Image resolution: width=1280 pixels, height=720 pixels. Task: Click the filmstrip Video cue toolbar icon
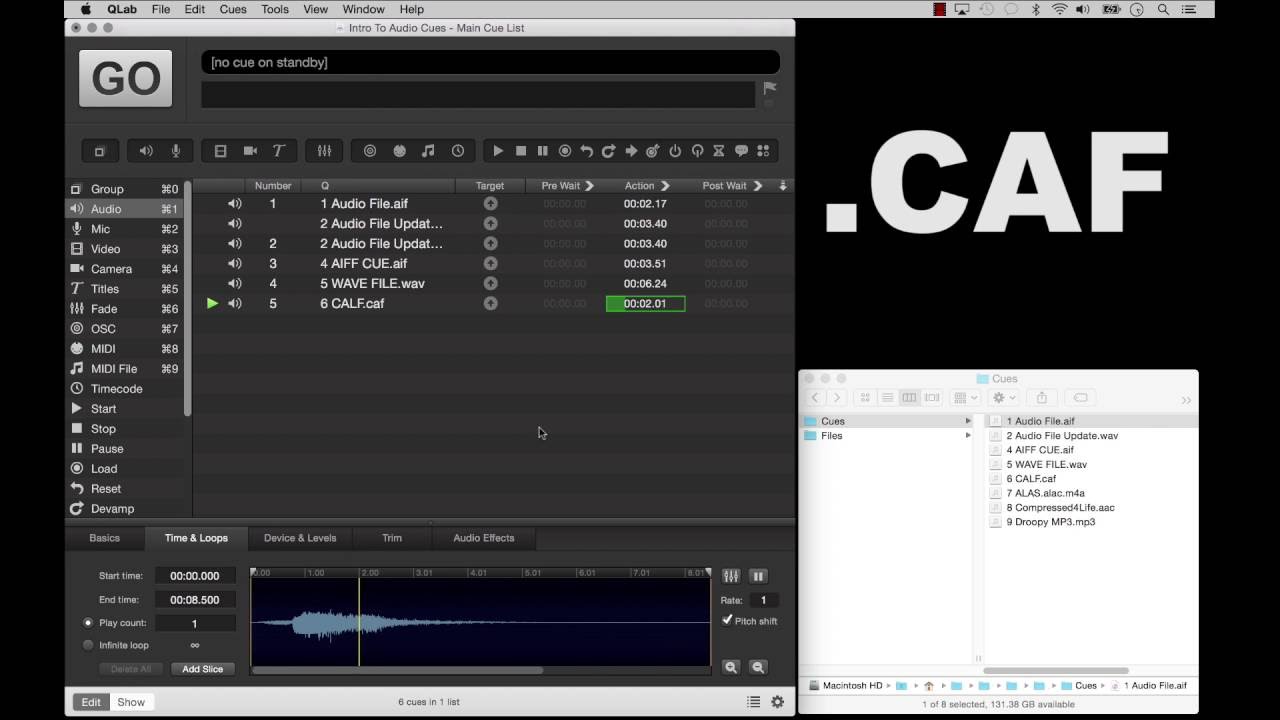tap(220, 151)
